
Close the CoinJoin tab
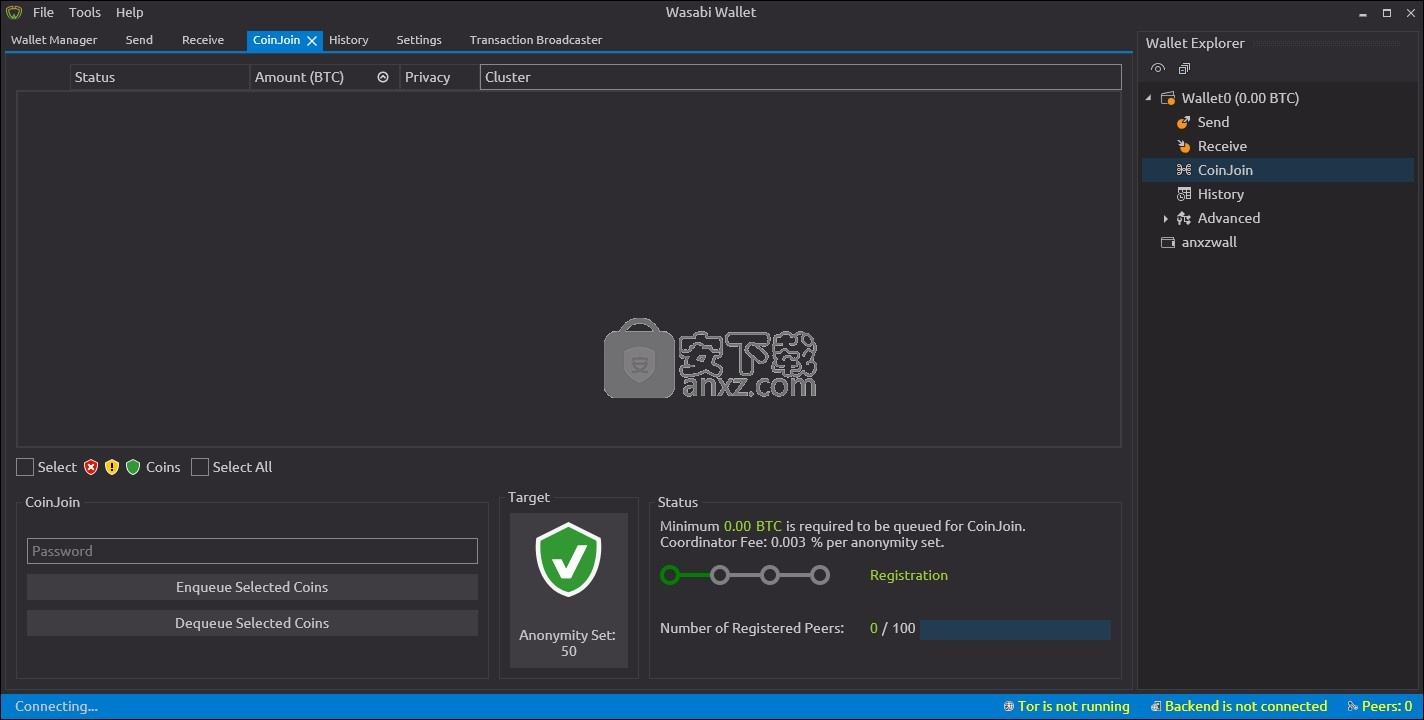[x=312, y=41]
